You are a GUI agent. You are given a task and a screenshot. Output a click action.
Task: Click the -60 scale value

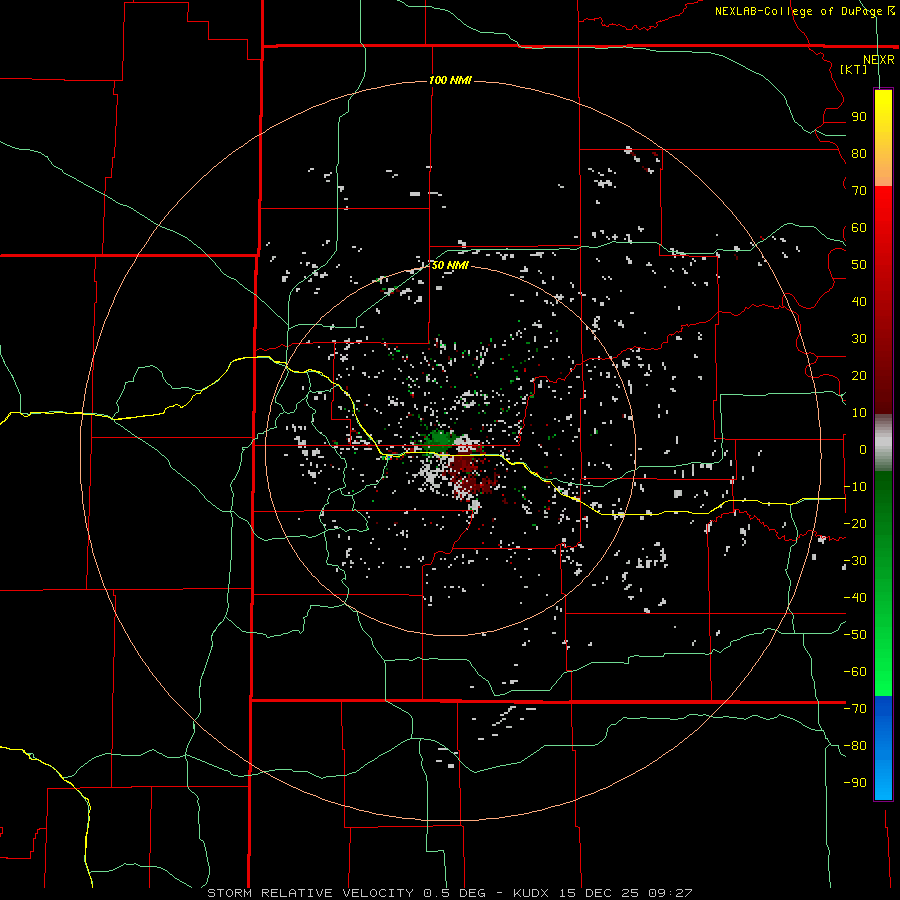click(x=855, y=672)
